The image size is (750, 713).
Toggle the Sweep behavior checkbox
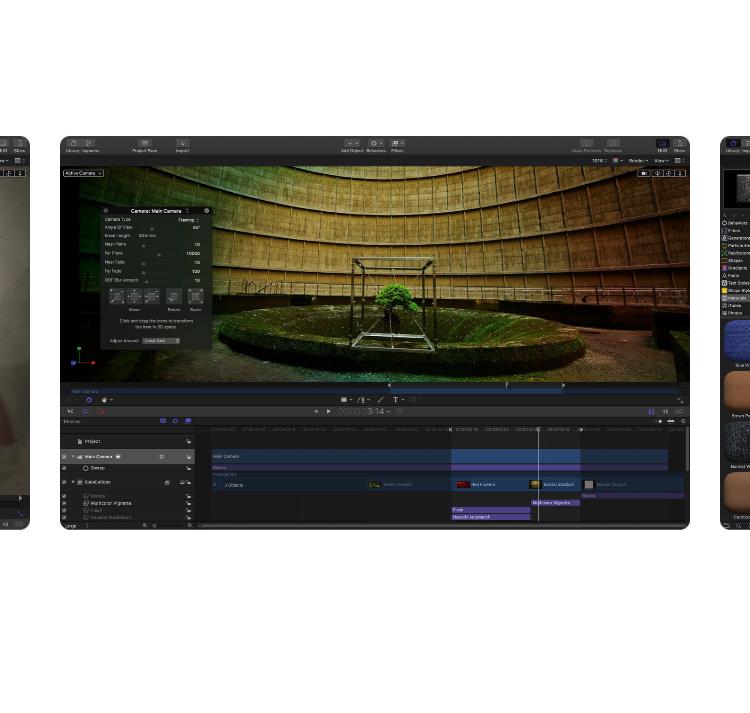point(64,468)
